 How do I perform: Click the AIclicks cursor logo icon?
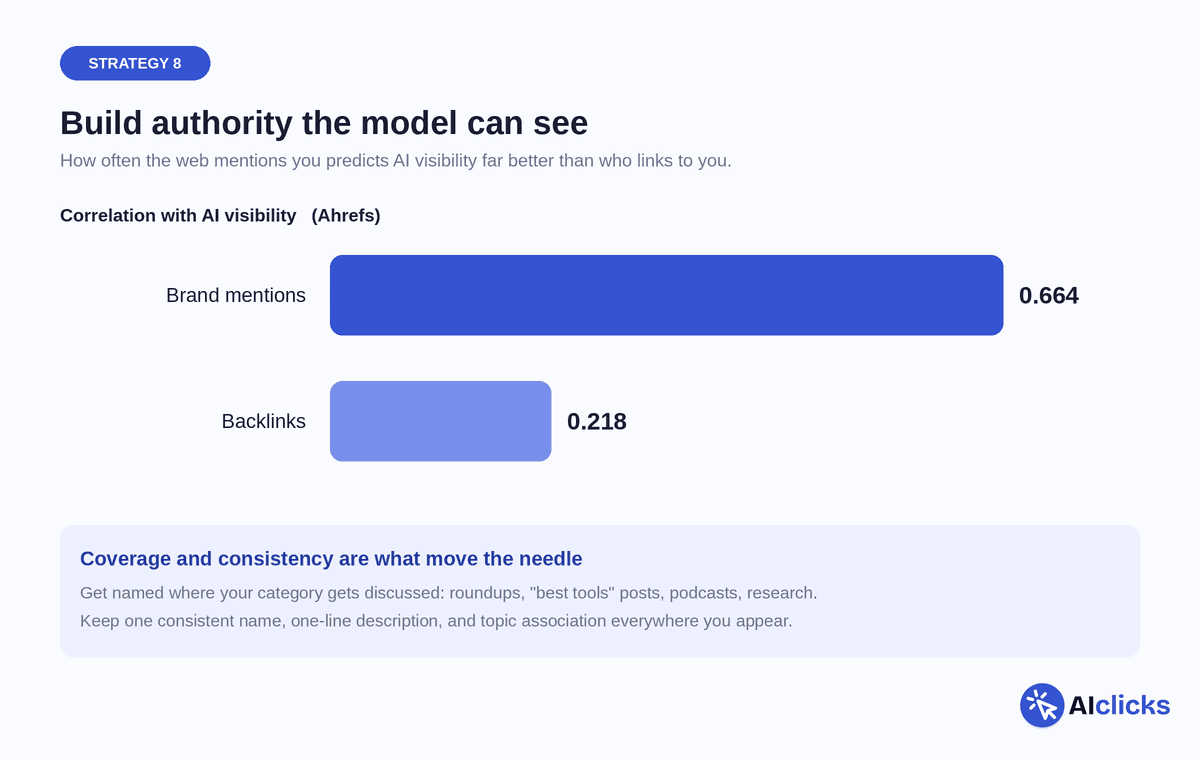coord(1041,705)
